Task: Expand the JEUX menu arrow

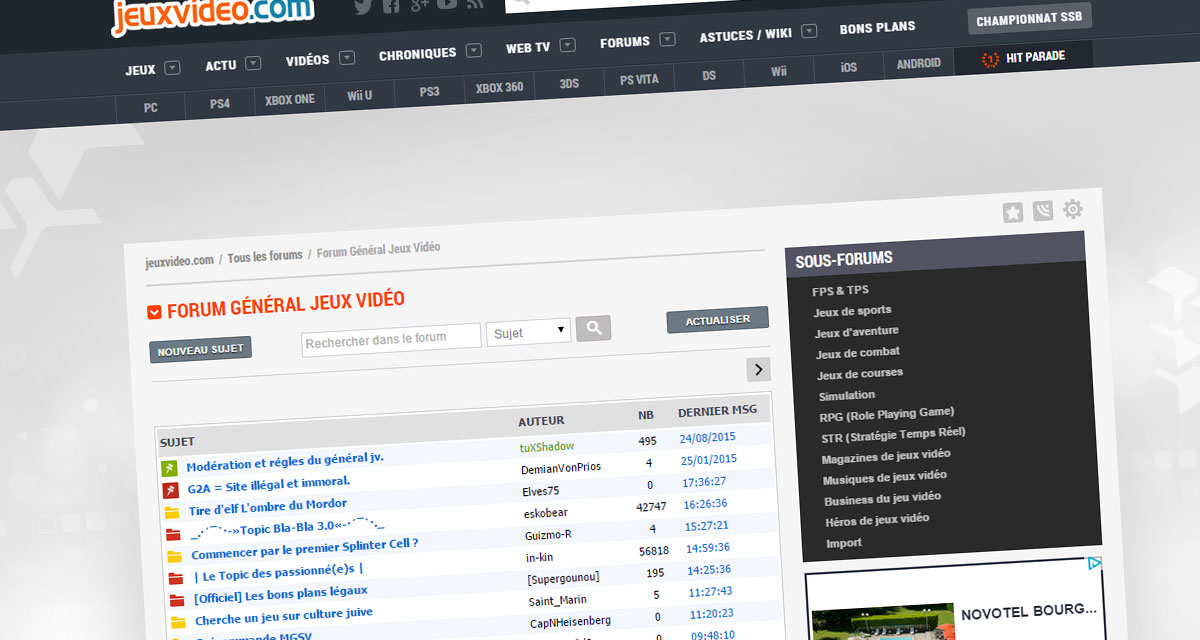Action: pos(172,68)
